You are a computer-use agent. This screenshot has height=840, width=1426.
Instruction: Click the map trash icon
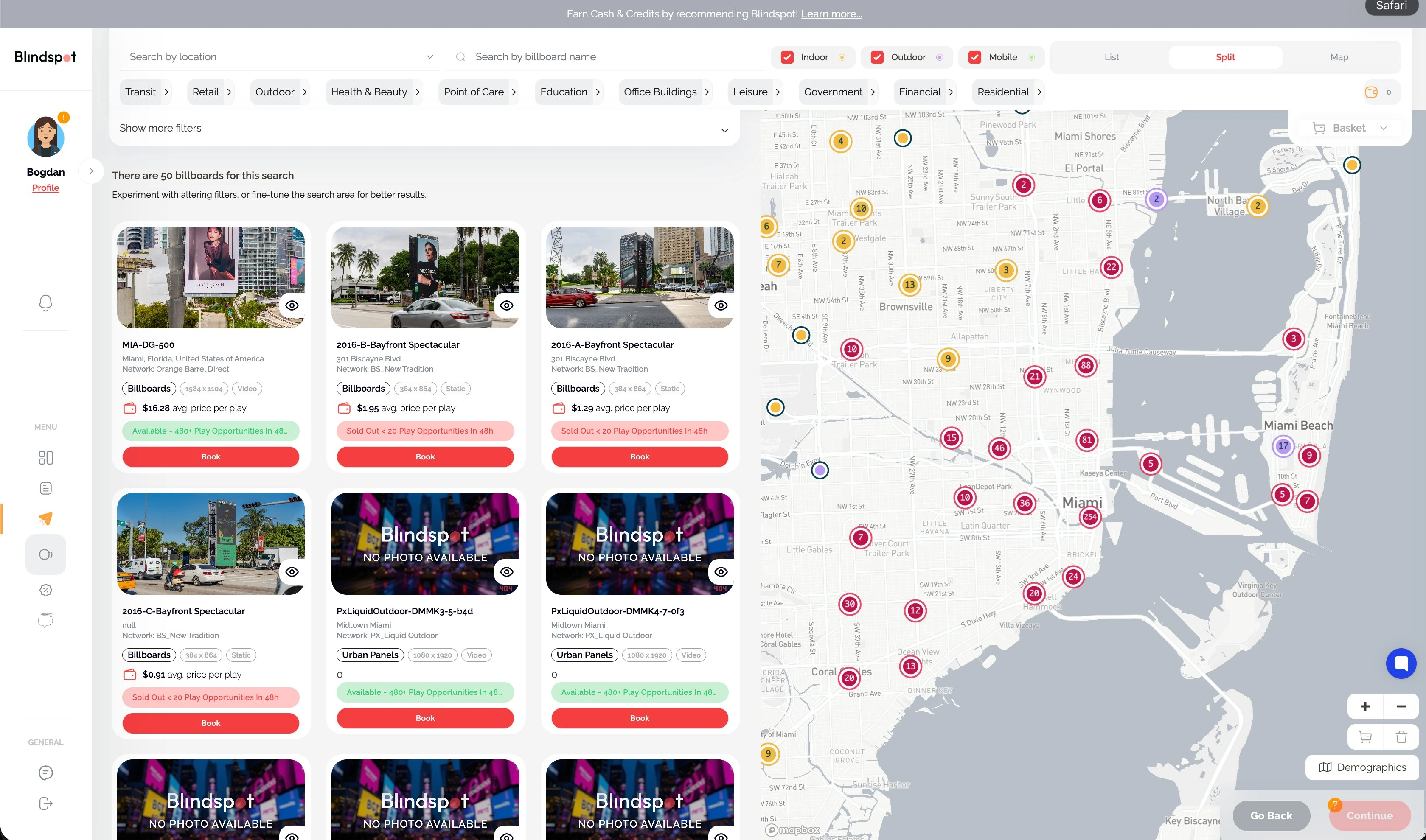[1401, 737]
